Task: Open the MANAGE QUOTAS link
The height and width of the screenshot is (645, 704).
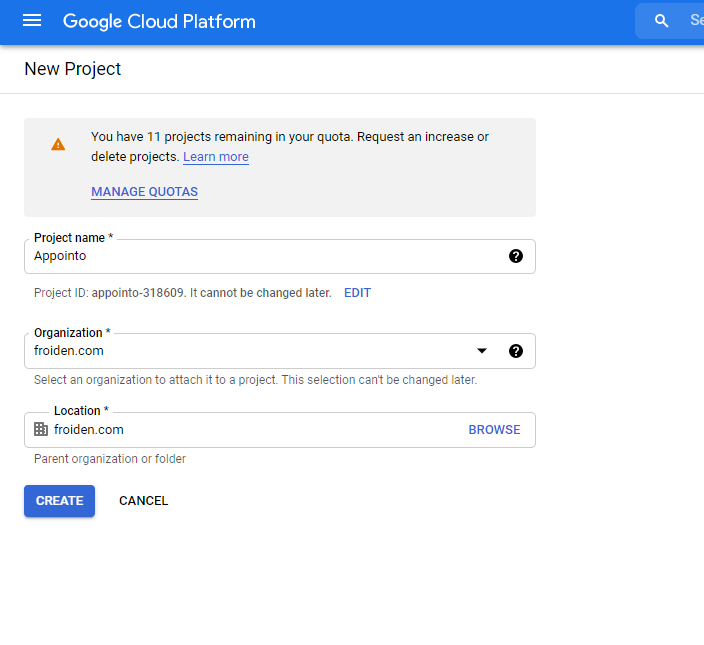Action: (144, 192)
